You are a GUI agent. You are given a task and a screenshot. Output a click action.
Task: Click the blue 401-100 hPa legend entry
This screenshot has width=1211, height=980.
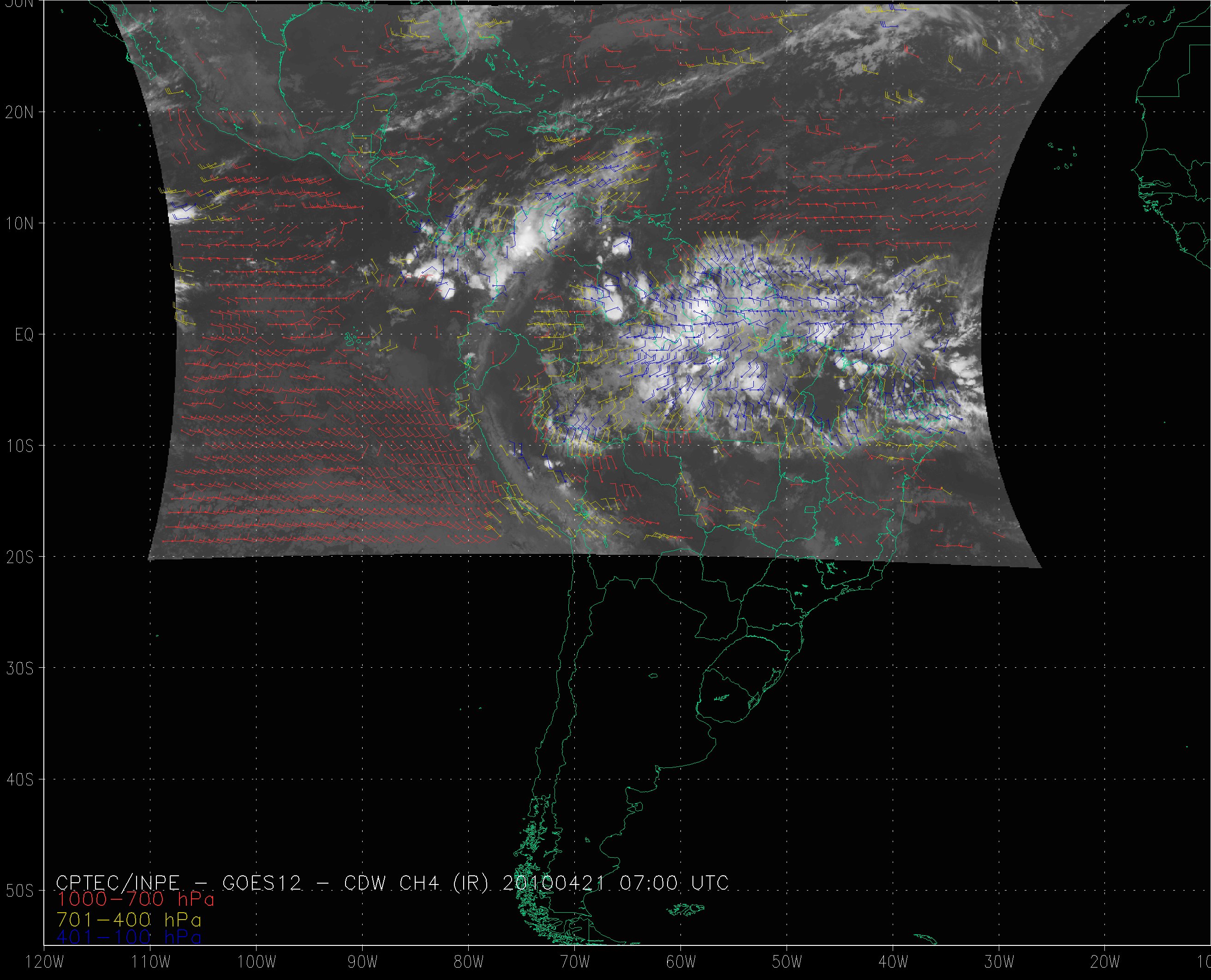point(129,938)
